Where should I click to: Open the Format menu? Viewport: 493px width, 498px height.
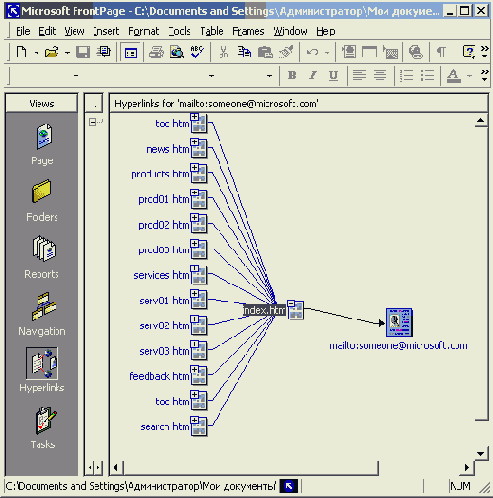point(144,31)
